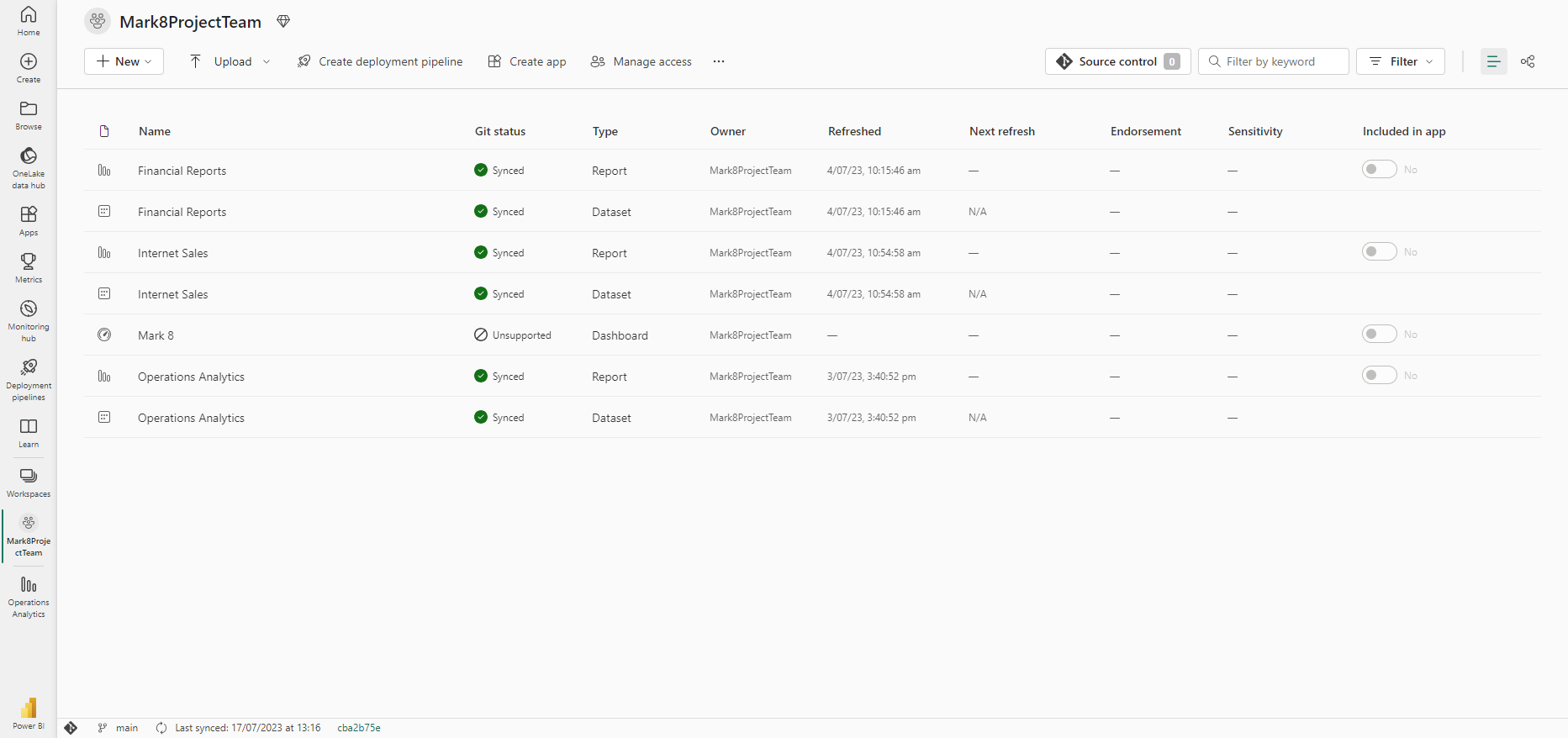Open Mark 8 dashboard
This screenshot has width=1568, height=738.
(156, 335)
